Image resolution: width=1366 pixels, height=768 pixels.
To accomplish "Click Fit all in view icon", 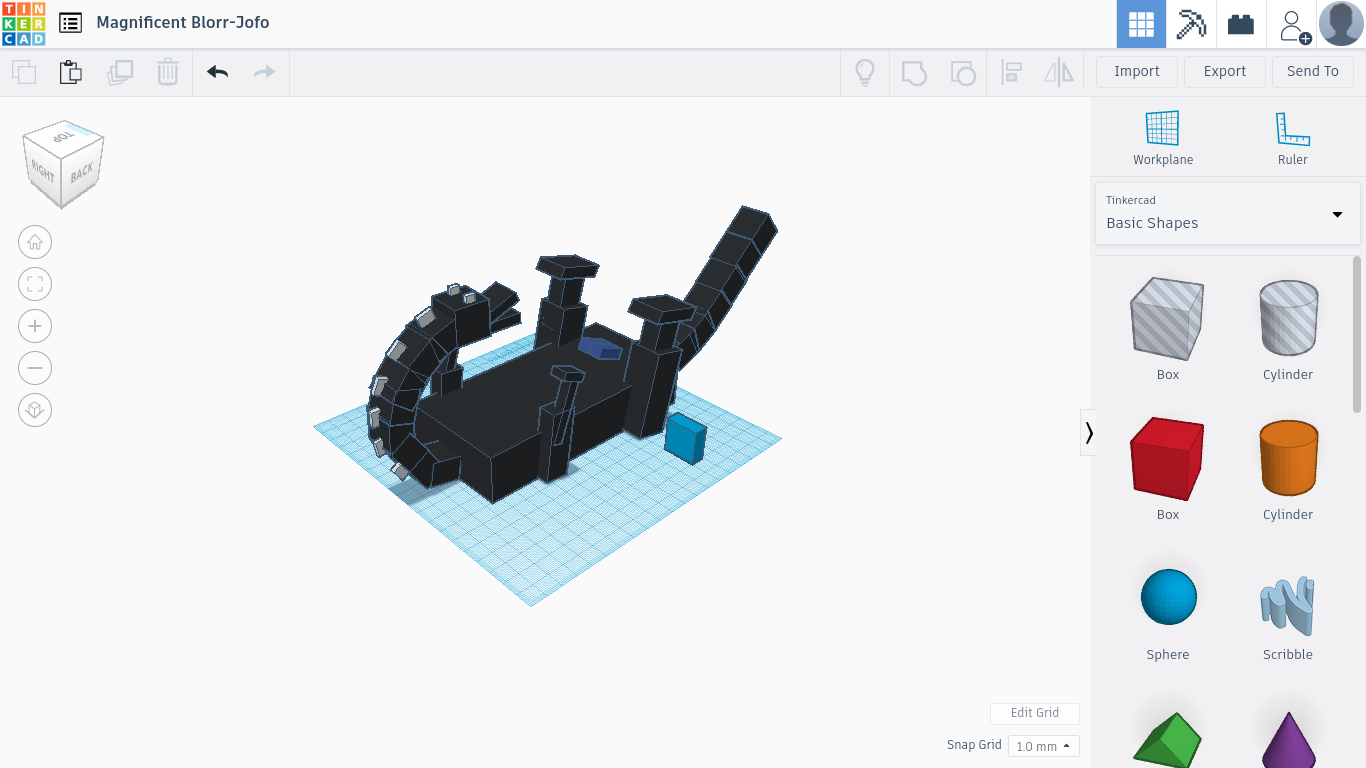I will [35, 284].
